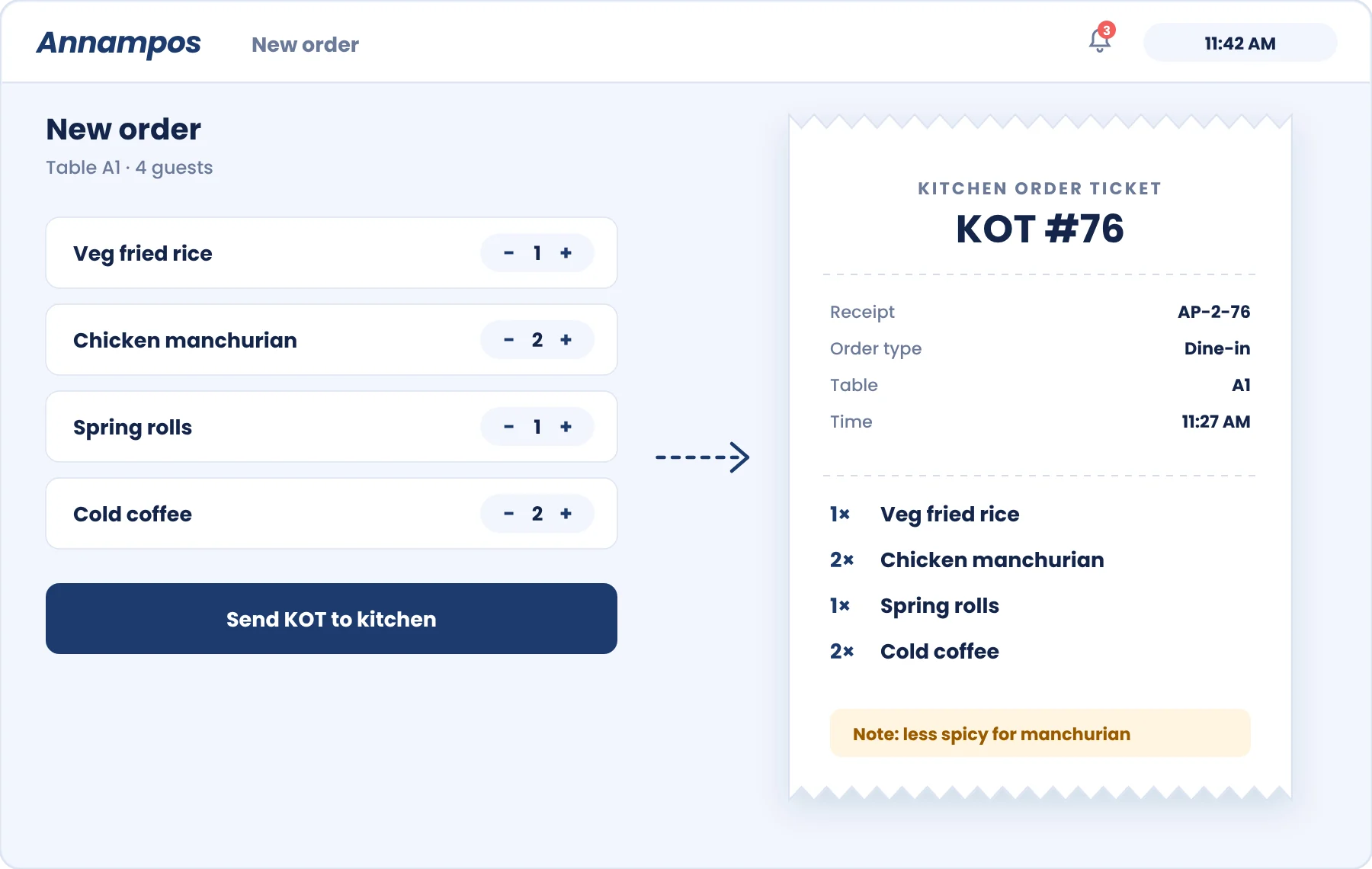Select the Veg fried rice order row
Image resolution: width=1372 pixels, height=869 pixels.
coord(332,253)
